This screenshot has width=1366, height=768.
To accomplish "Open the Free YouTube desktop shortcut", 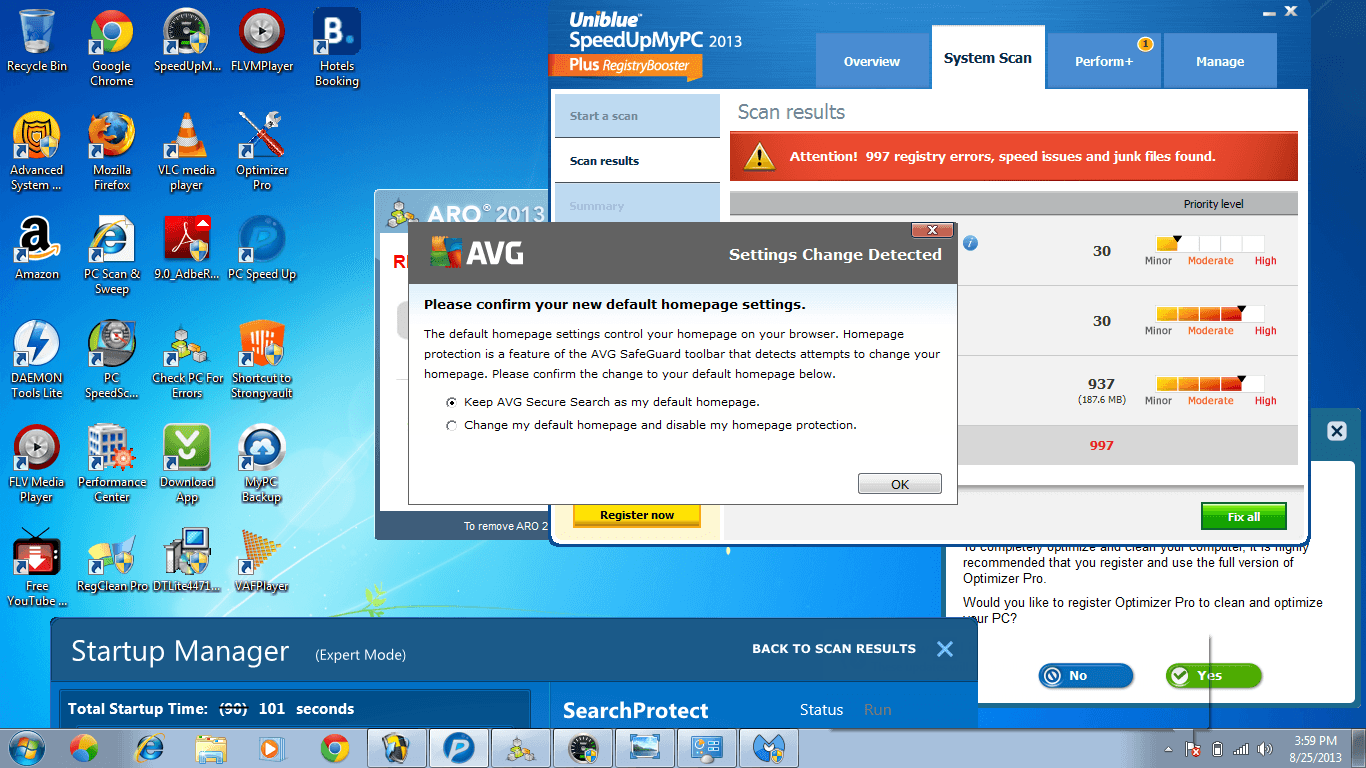I will pos(37,568).
